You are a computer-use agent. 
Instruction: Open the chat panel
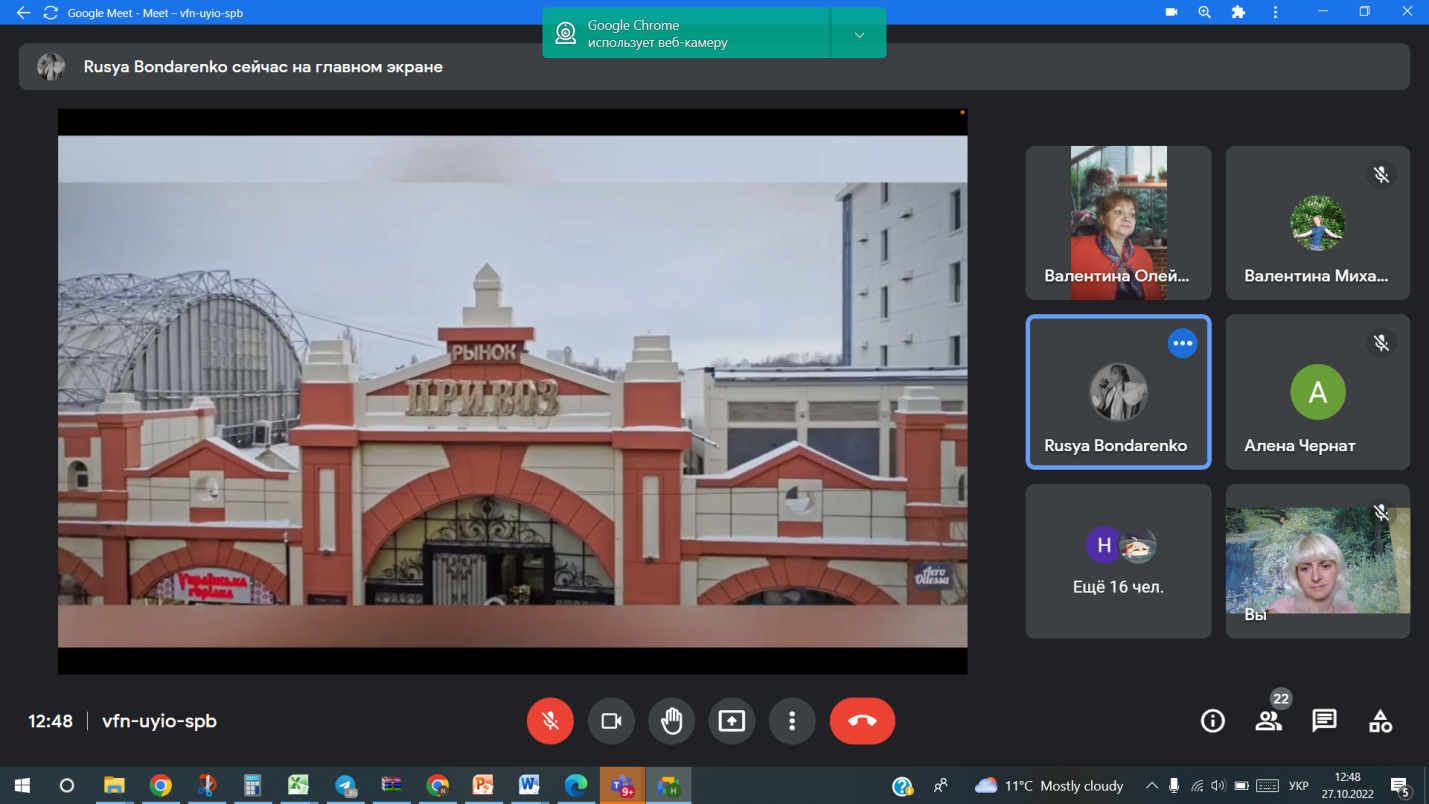(1324, 721)
